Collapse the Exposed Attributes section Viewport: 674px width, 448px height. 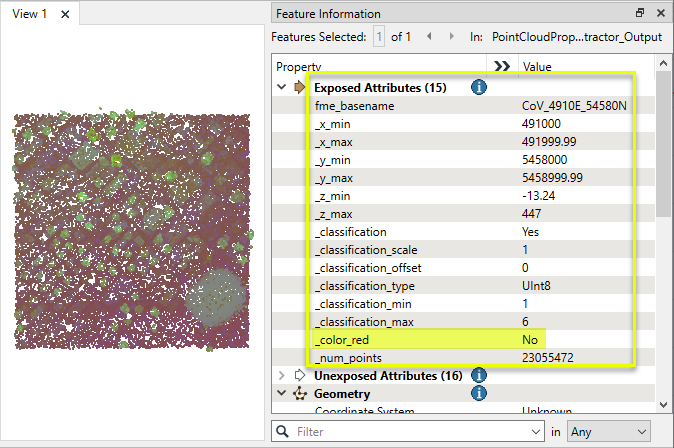281,88
